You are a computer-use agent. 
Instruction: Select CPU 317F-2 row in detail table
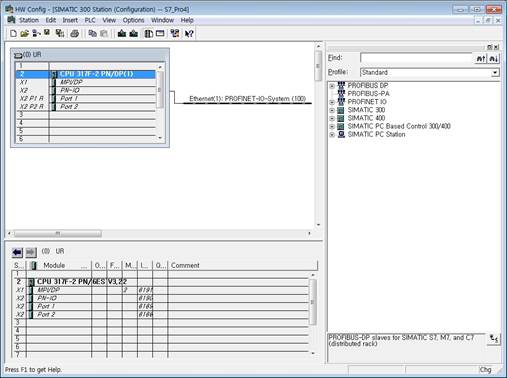pyautogui.click(x=161, y=282)
